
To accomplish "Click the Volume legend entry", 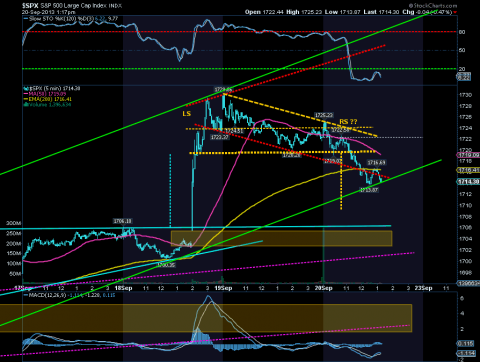I will (47, 104).
